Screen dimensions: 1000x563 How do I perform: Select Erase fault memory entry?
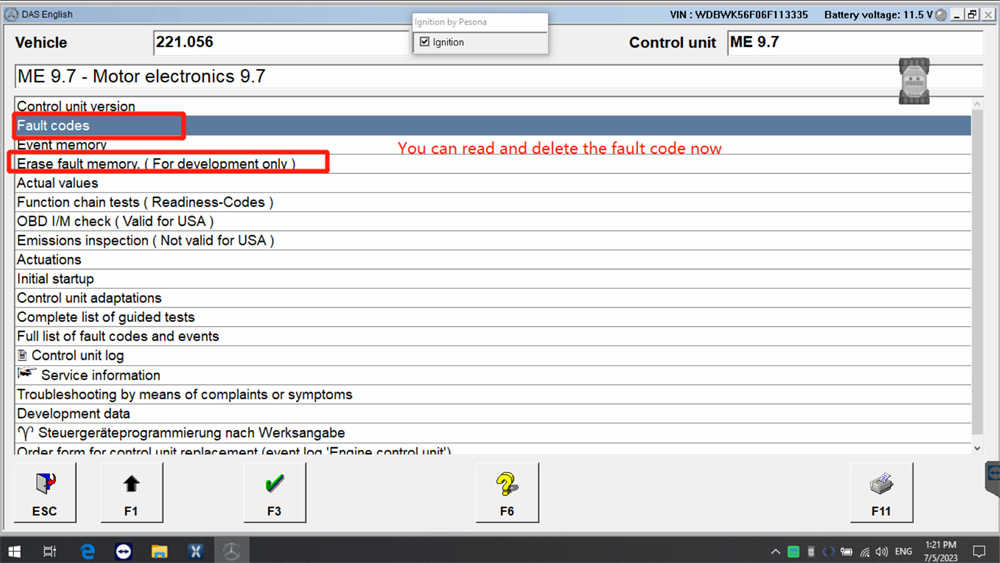click(x=155, y=164)
